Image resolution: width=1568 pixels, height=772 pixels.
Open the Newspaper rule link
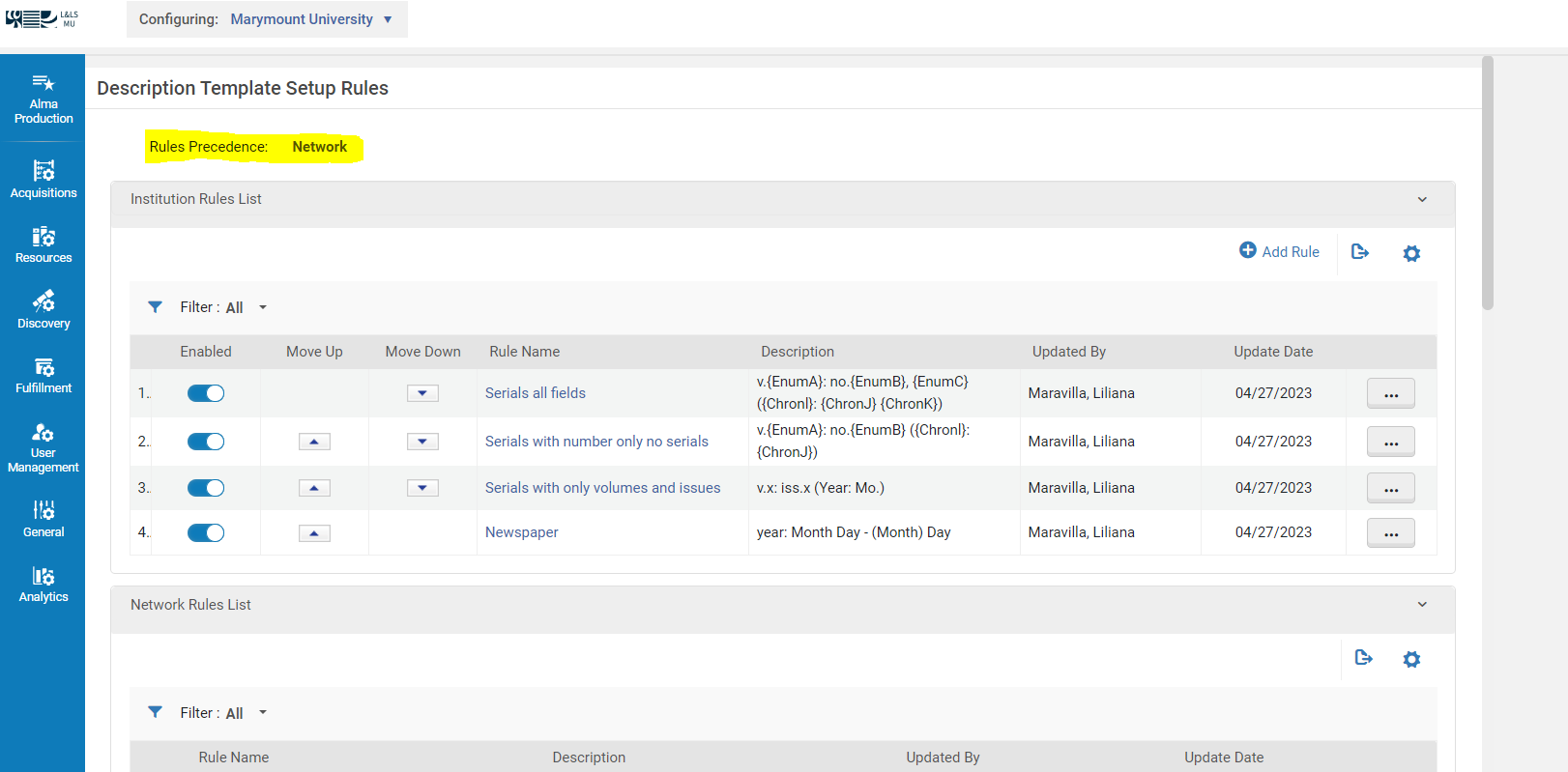click(x=521, y=532)
